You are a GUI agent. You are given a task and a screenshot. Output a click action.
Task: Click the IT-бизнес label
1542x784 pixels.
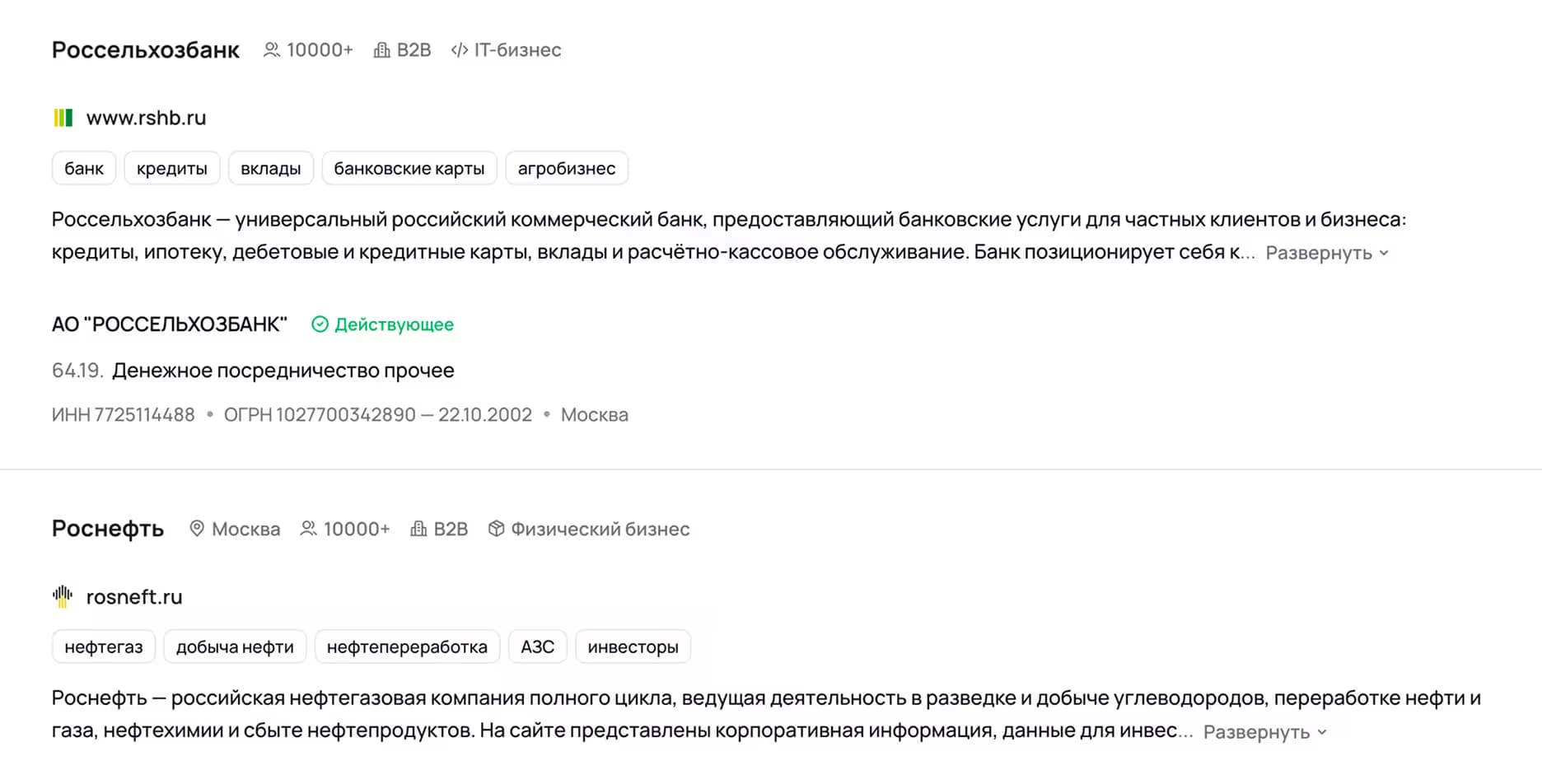pyautogui.click(x=518, y=50)
